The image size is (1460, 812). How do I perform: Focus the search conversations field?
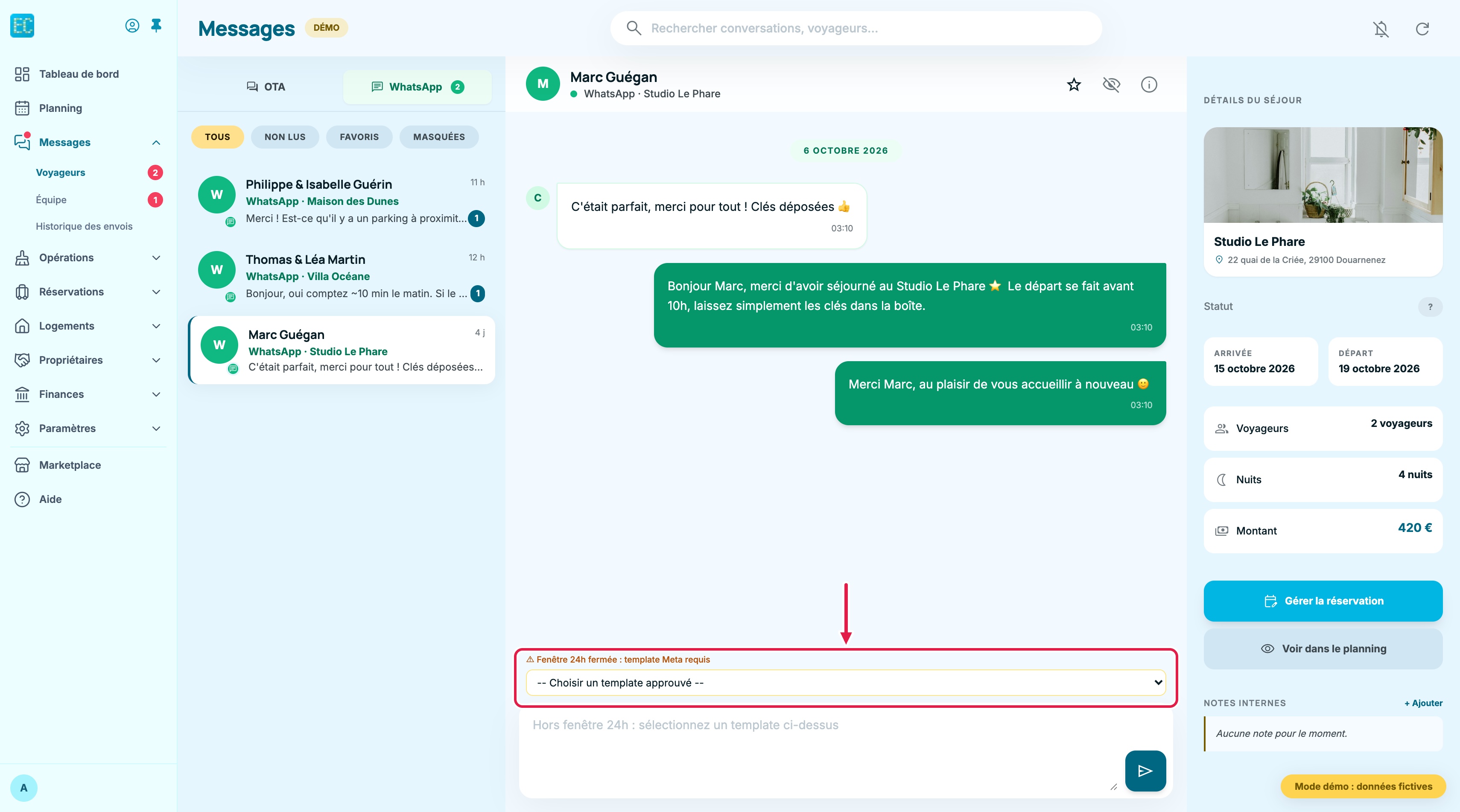point(856,28)
